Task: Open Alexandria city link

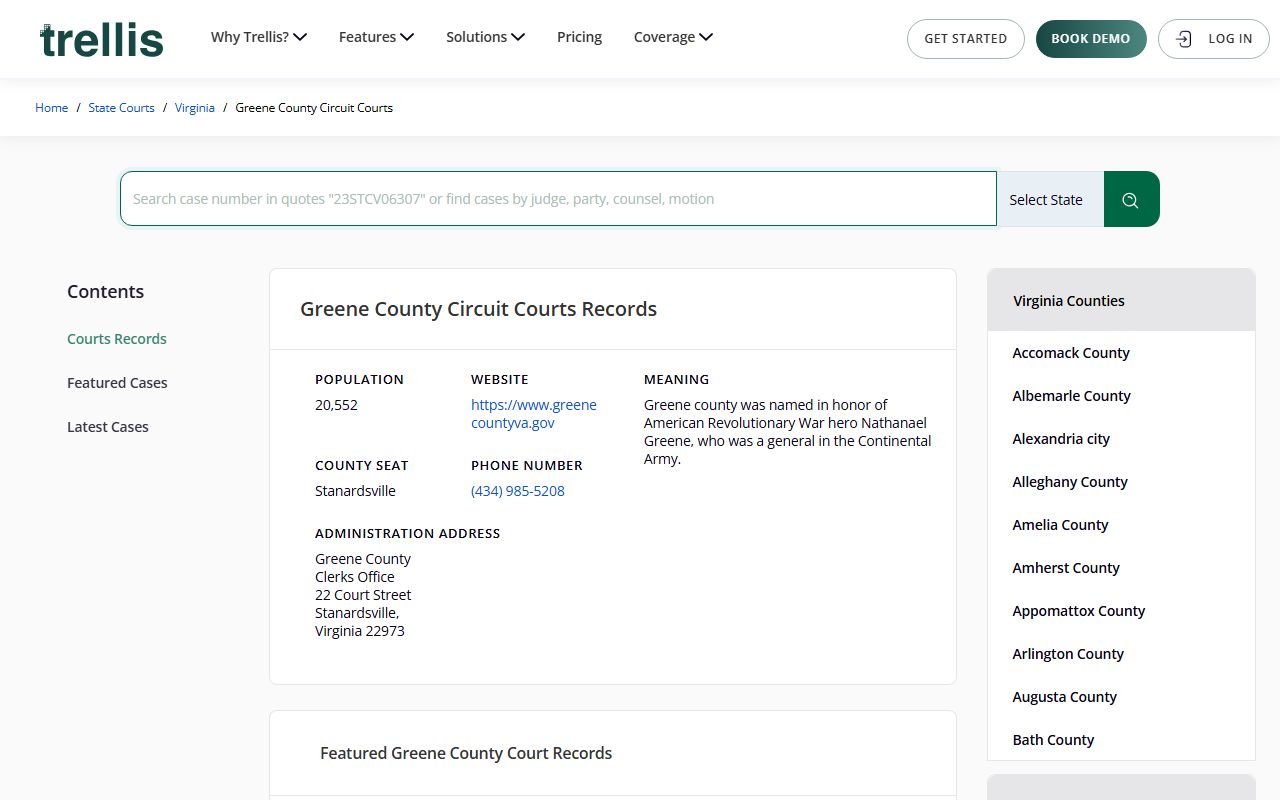Action: (1061, 439)
